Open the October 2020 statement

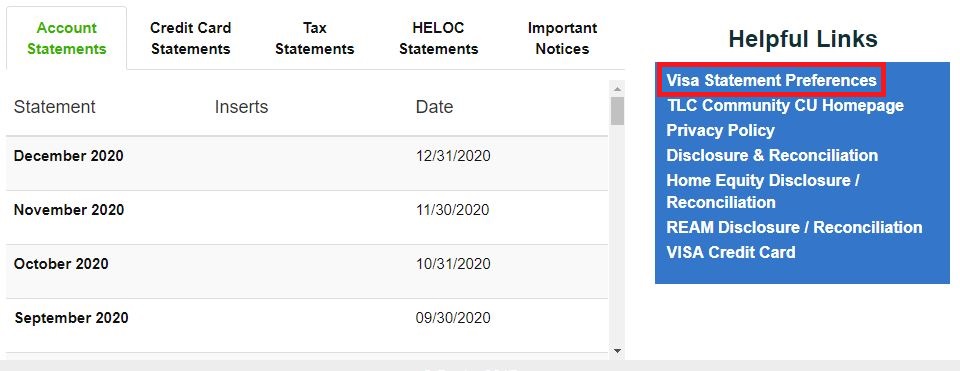click(x=61, y=264)
